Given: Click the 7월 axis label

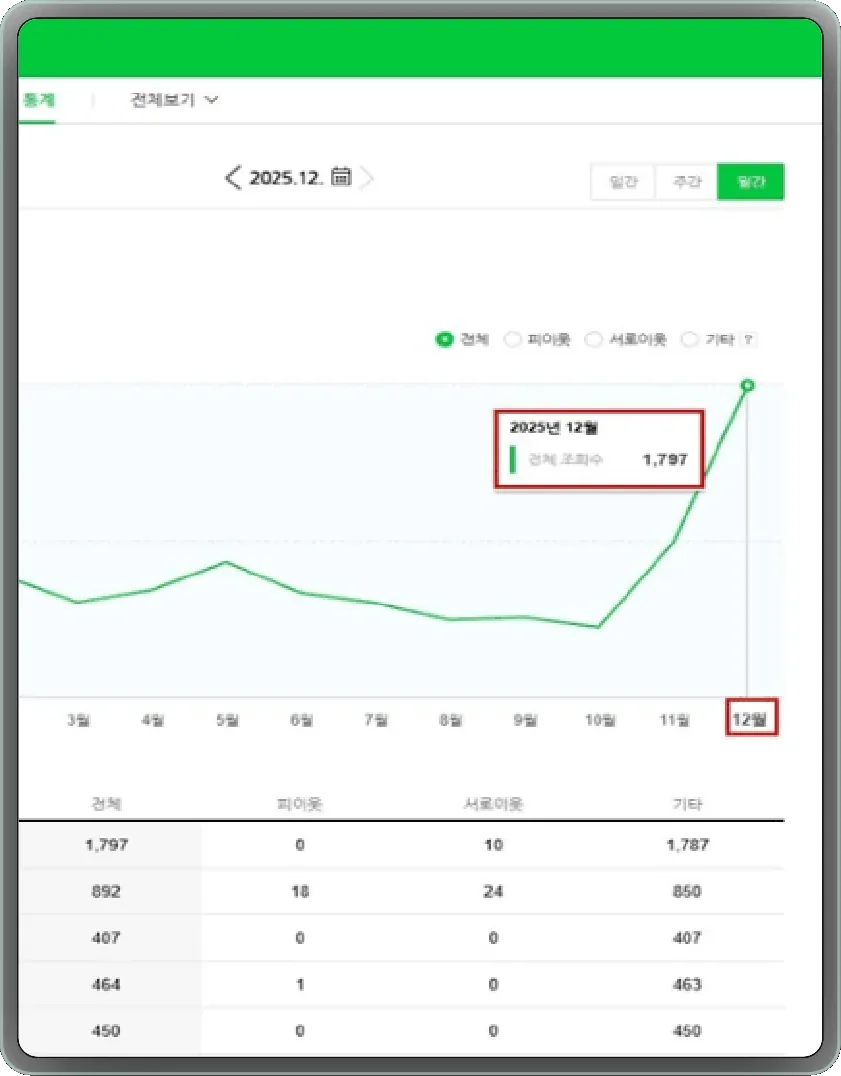Looking at the screenshot, I should coord(376,720).
